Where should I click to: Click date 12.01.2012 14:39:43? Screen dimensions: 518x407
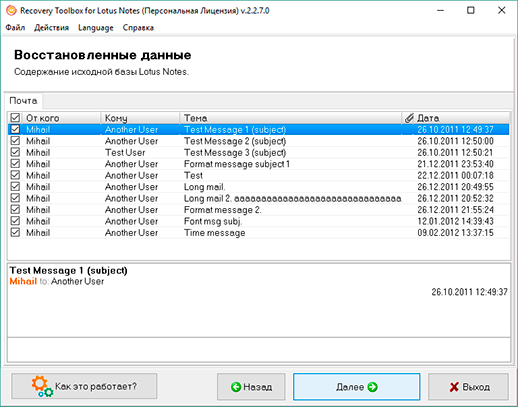[455, 221]
